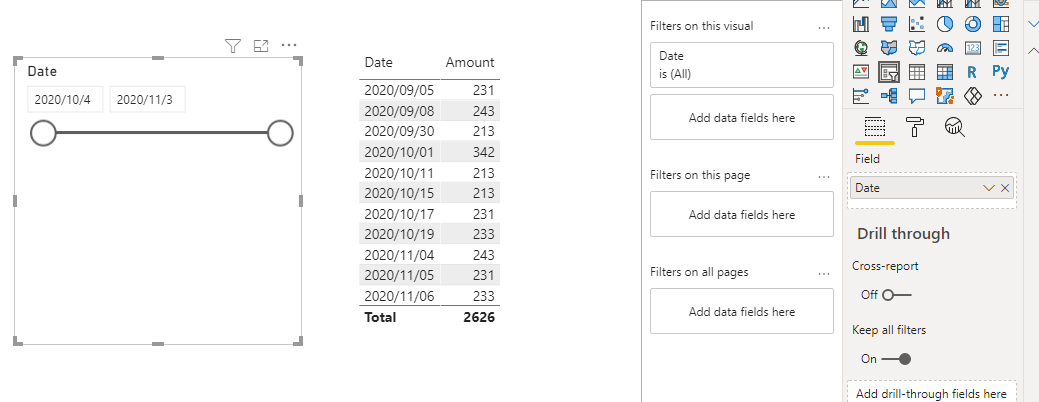Click Add data fields under this page
The width and height of the screenshot is (1039, 402).
[741, 214]
